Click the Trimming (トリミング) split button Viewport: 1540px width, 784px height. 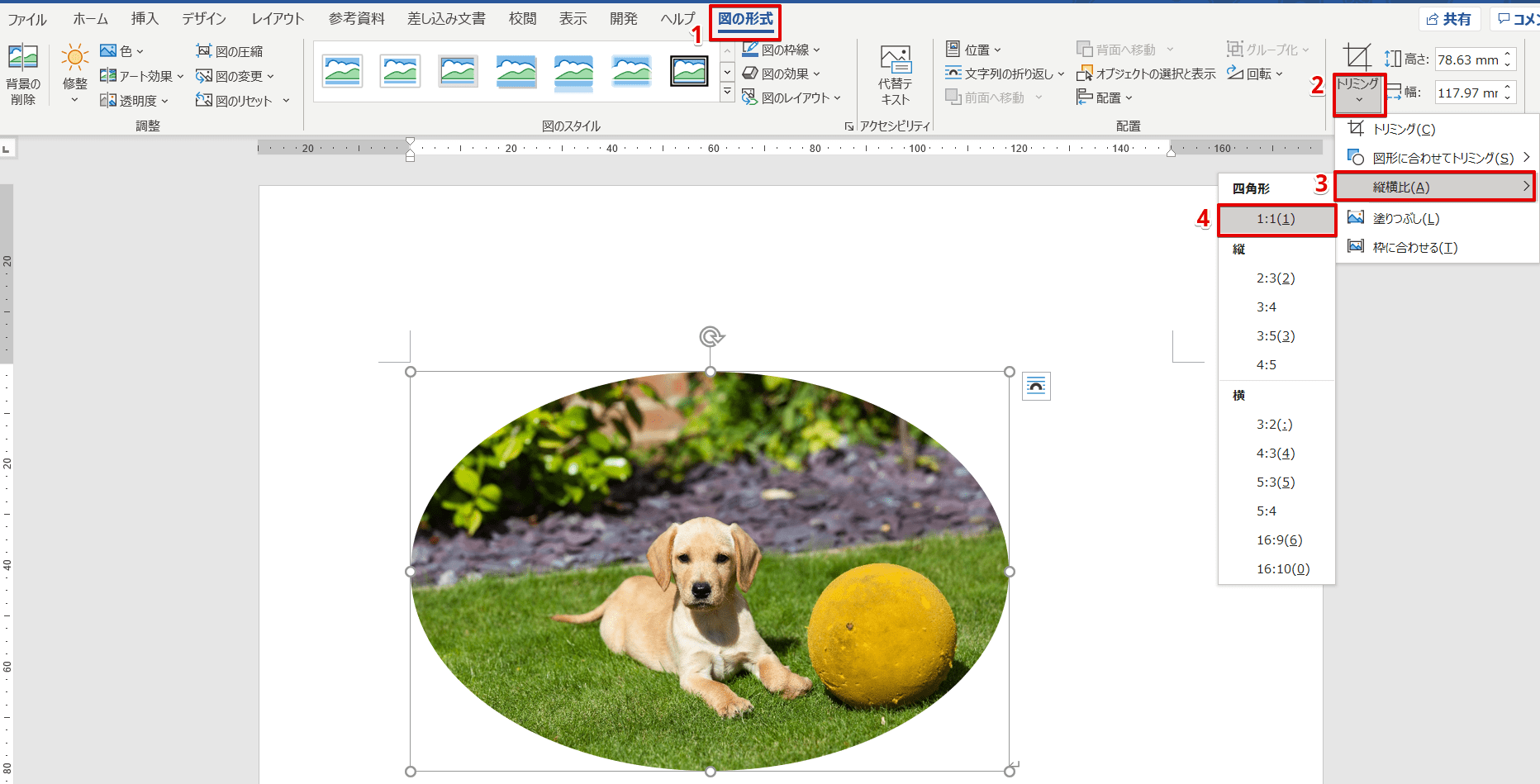[1357, 93]
